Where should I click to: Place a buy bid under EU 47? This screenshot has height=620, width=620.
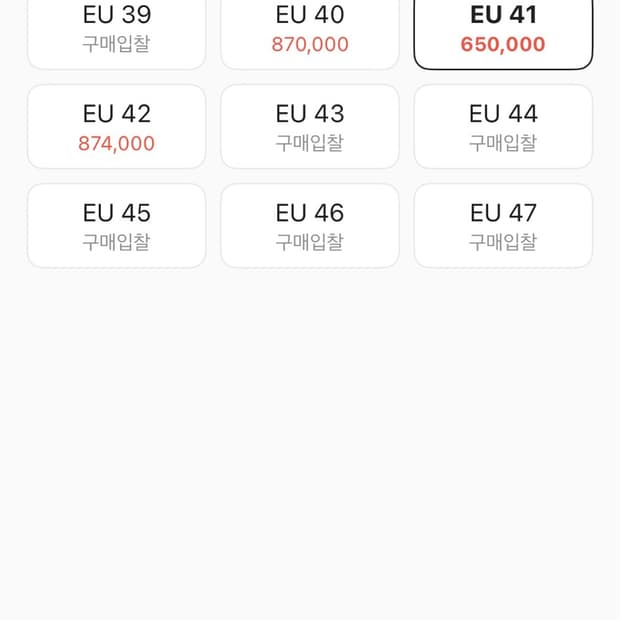(x=503, y=242)
